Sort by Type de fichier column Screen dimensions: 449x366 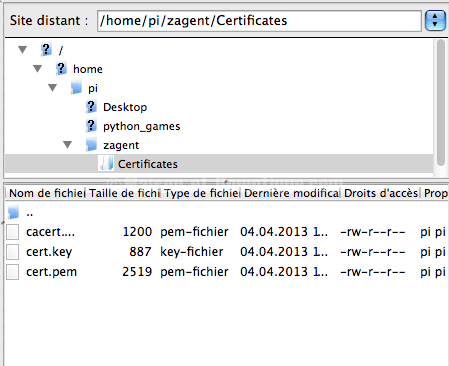(x=201, y=193)
